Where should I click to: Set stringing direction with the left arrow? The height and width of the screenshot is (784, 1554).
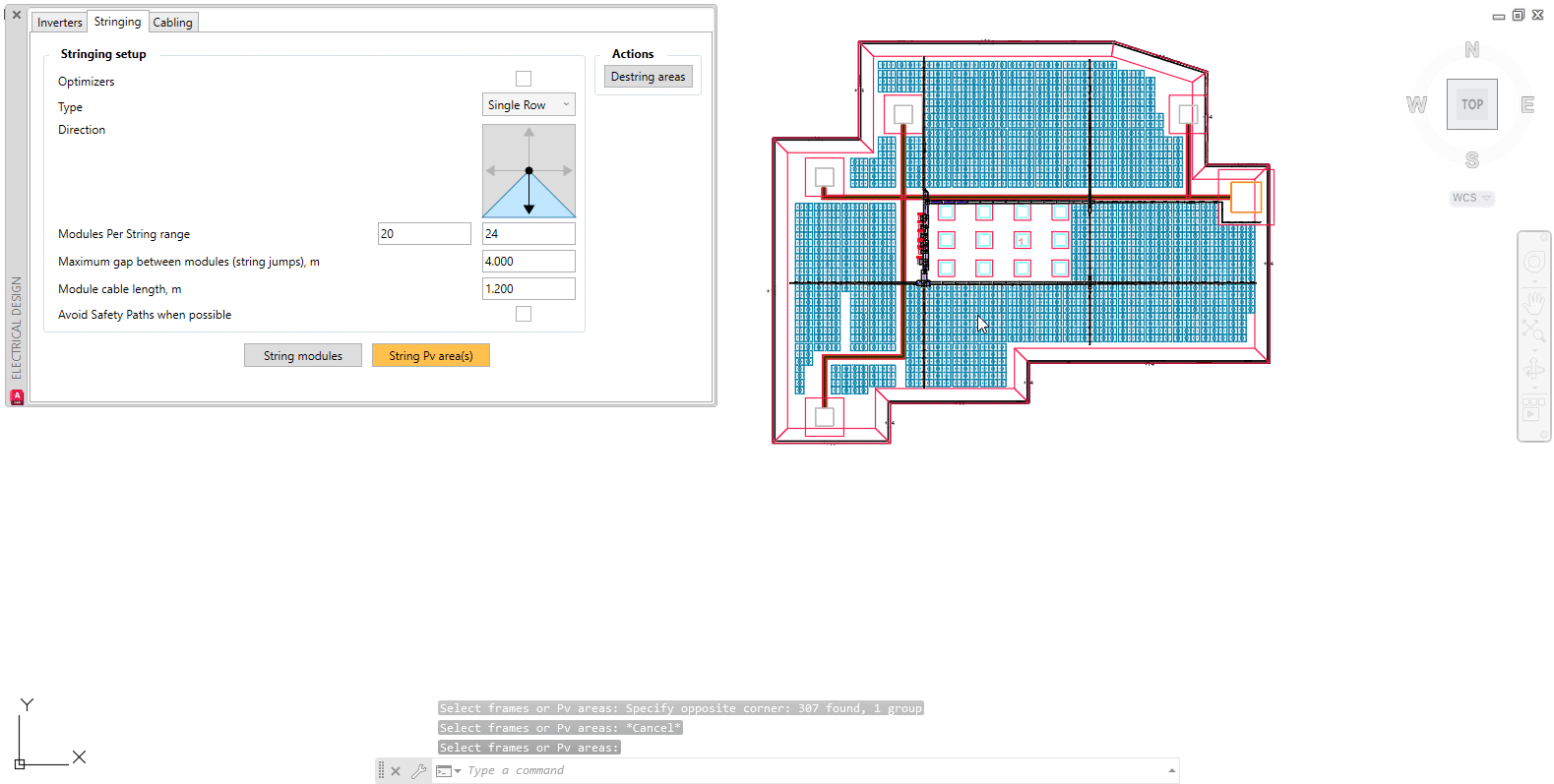[x=491, y=171]
